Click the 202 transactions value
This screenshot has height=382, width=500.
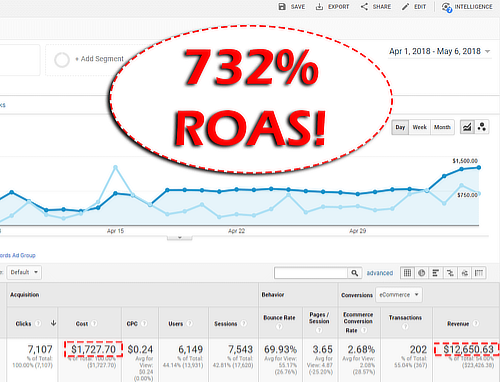tap(418, 349)
